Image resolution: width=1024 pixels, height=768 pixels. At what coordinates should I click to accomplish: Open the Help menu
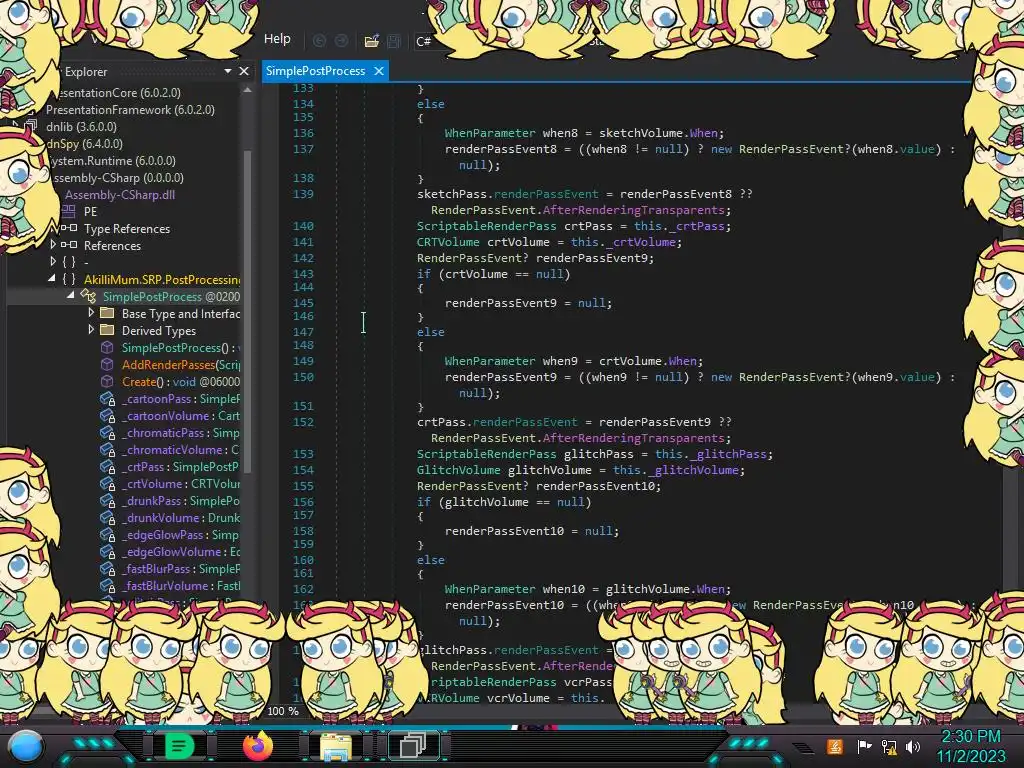(277, 39)
